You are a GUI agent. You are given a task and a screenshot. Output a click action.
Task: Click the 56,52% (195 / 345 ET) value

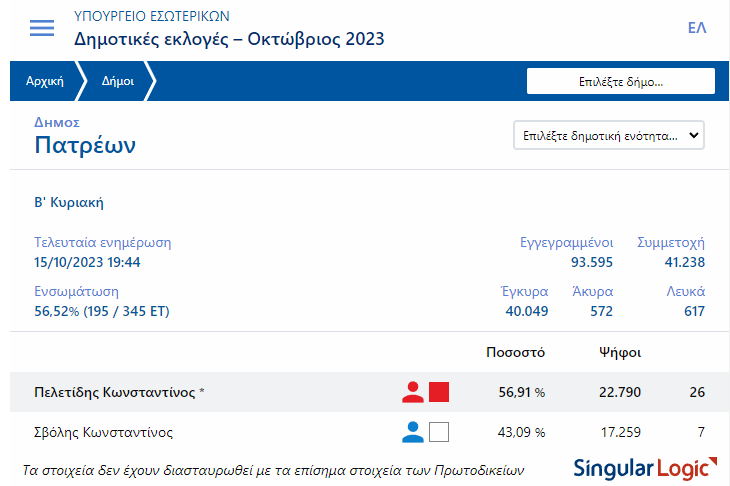pyautogui.click(x=101, y=311)
